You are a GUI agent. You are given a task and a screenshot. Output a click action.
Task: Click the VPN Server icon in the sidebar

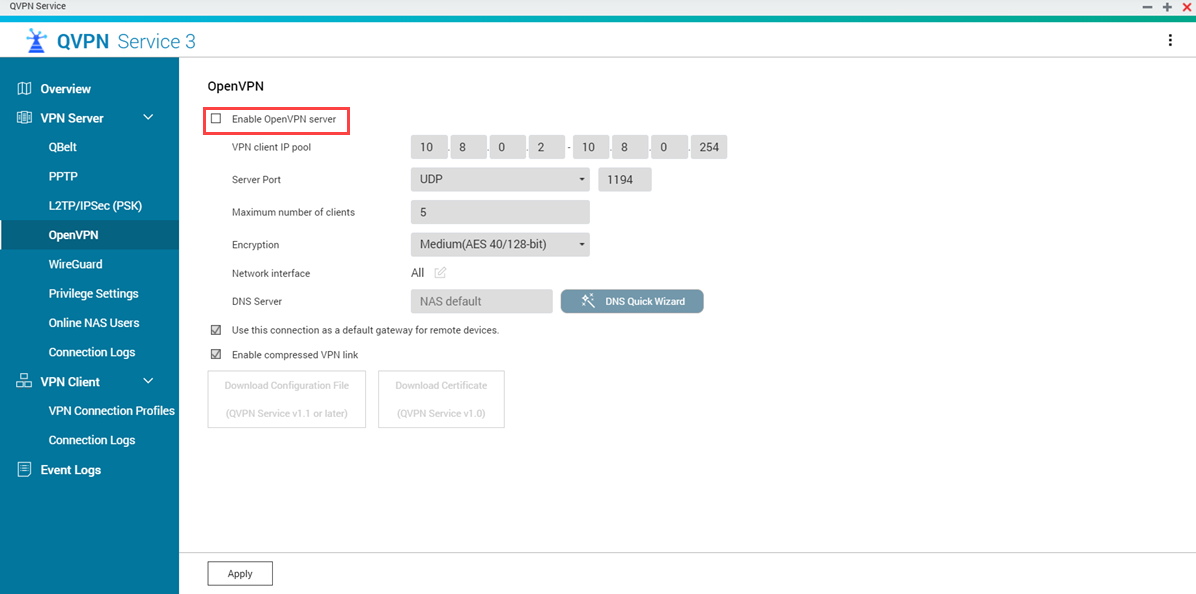[24, 117]
